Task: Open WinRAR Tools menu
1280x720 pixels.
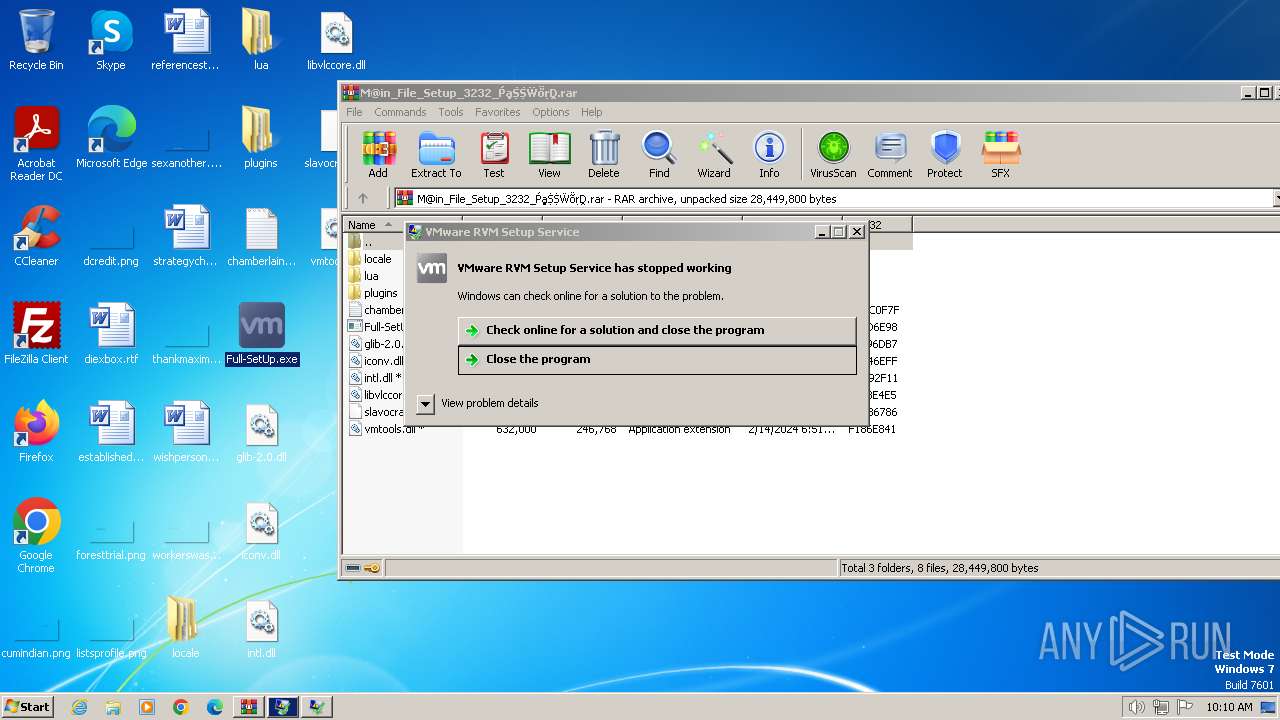Action: [451, 112]
